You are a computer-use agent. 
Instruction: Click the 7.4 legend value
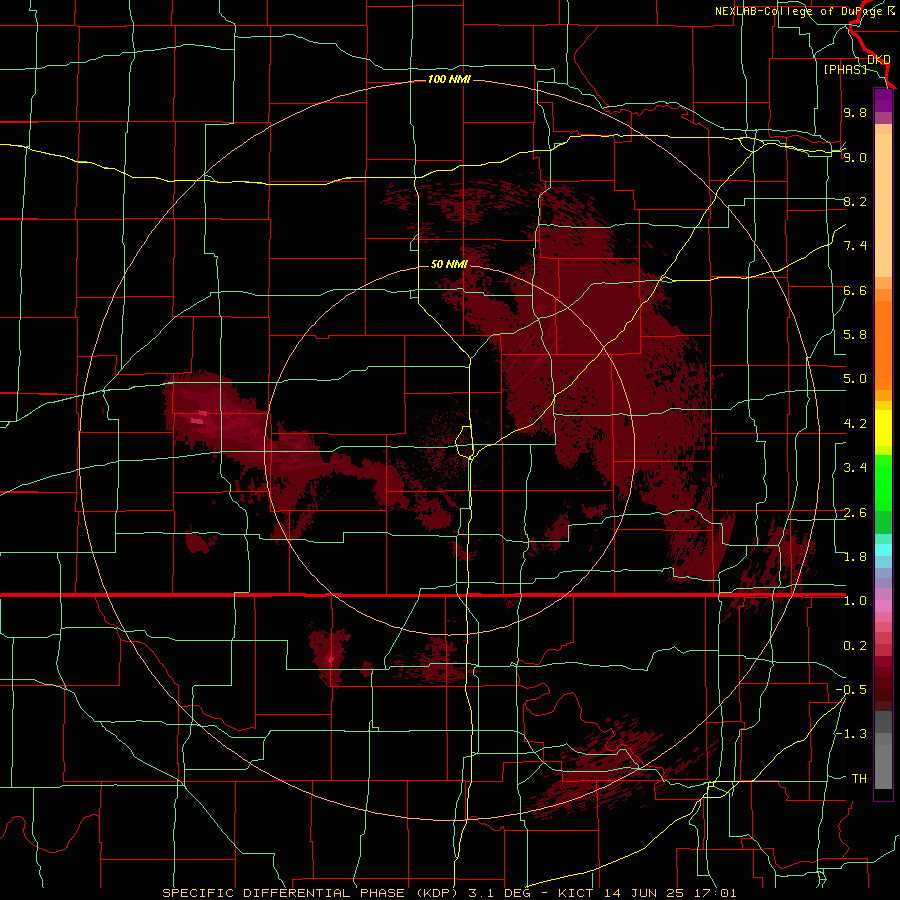855,246
